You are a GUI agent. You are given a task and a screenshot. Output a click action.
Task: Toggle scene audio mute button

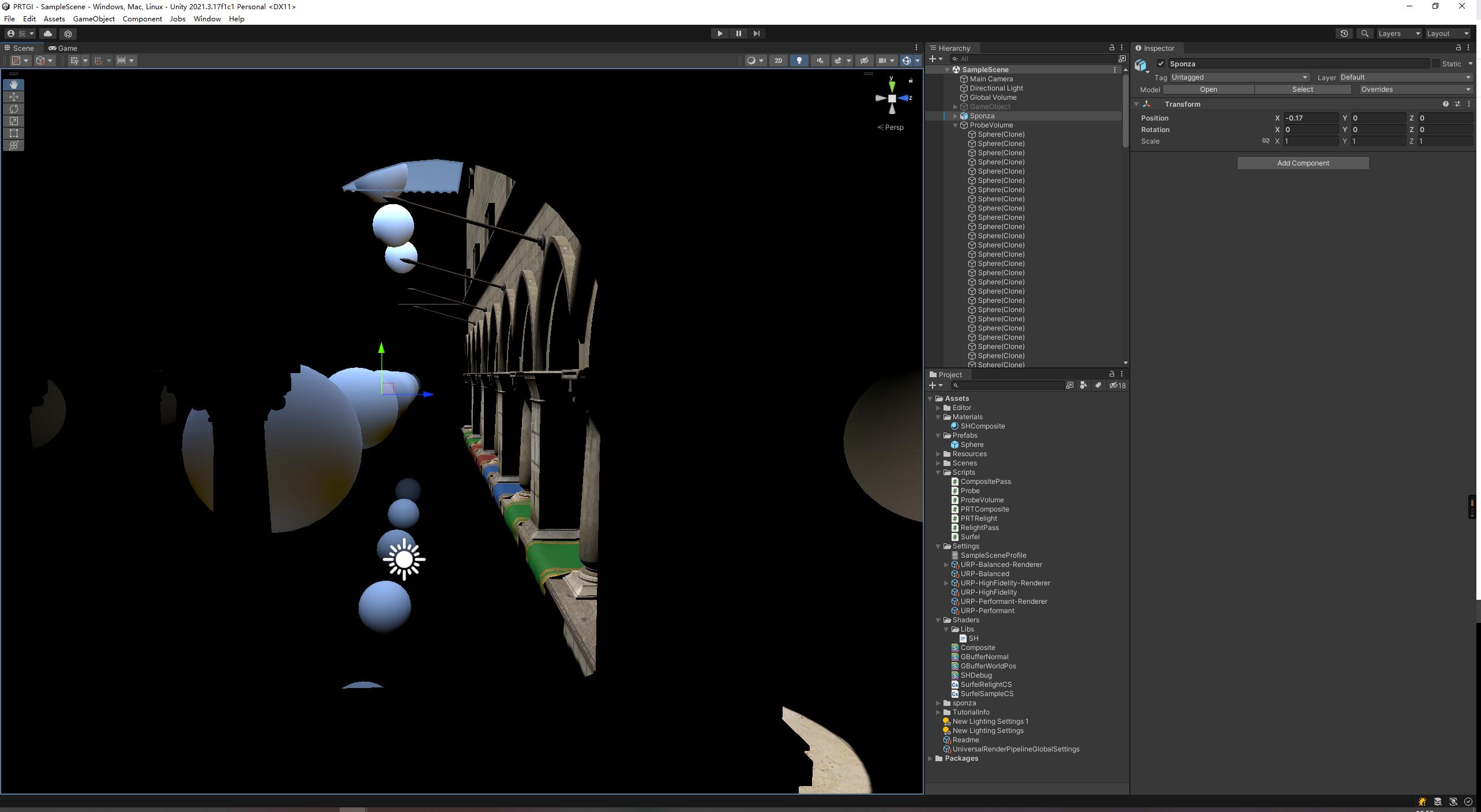820,61
